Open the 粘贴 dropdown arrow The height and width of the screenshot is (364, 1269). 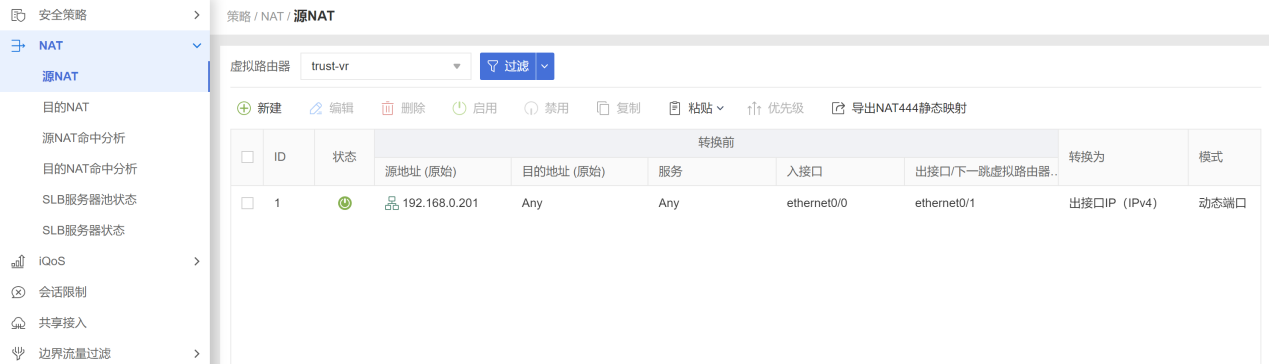tap(720, 108)
